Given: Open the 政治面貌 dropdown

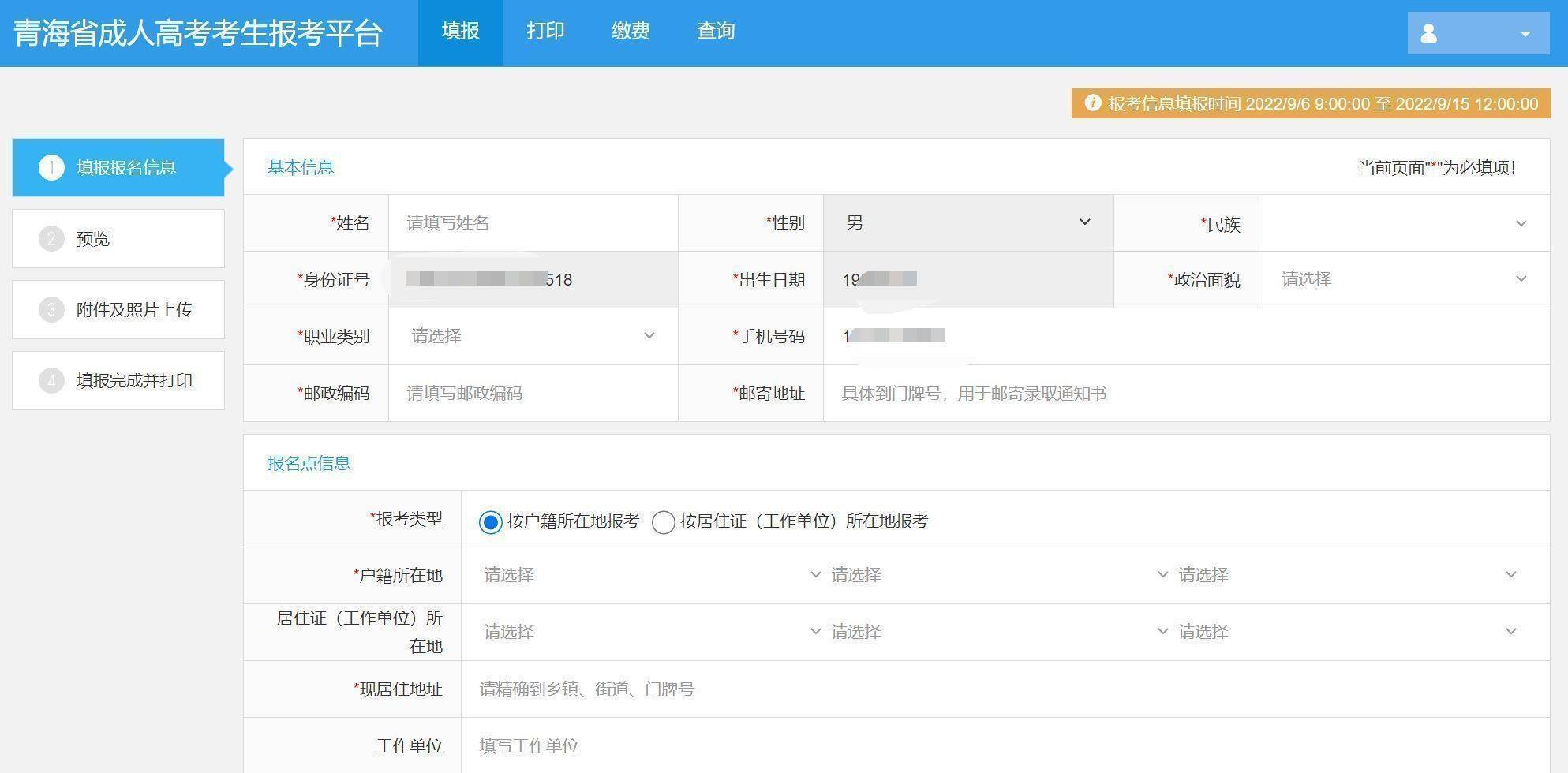Looking at the screenshot, I should [1403, 279].
